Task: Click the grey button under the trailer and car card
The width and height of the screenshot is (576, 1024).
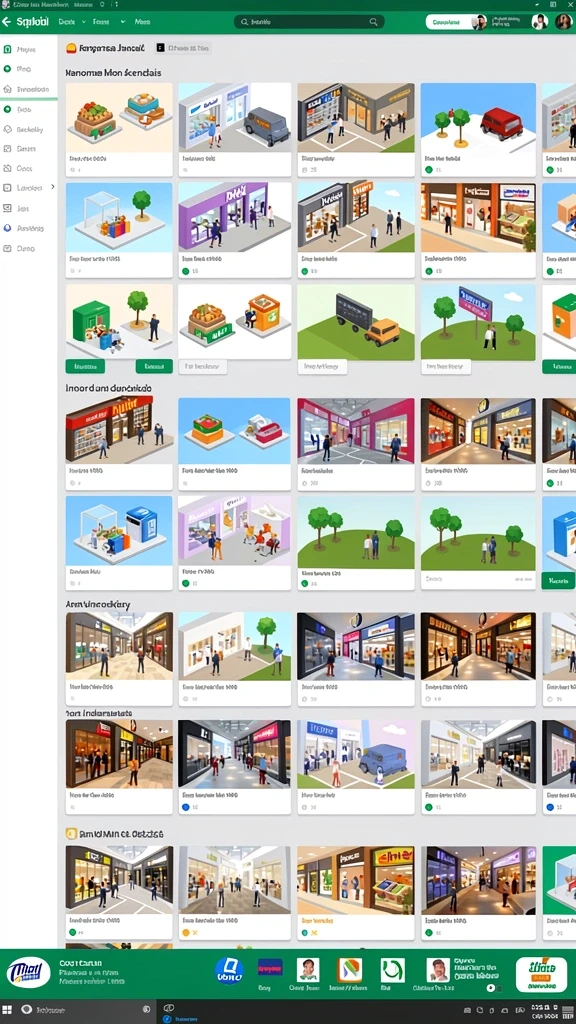Action: [x=322, y=366]
